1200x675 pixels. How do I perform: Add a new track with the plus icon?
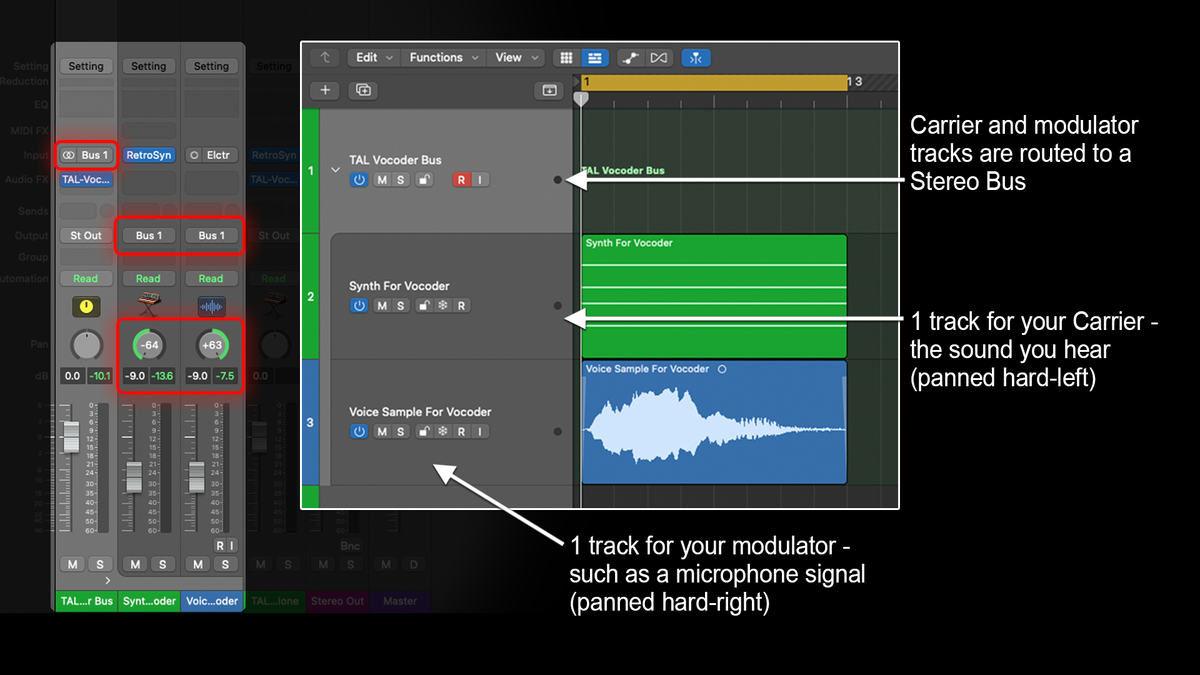pyautogui.click(x=324, y=90)
